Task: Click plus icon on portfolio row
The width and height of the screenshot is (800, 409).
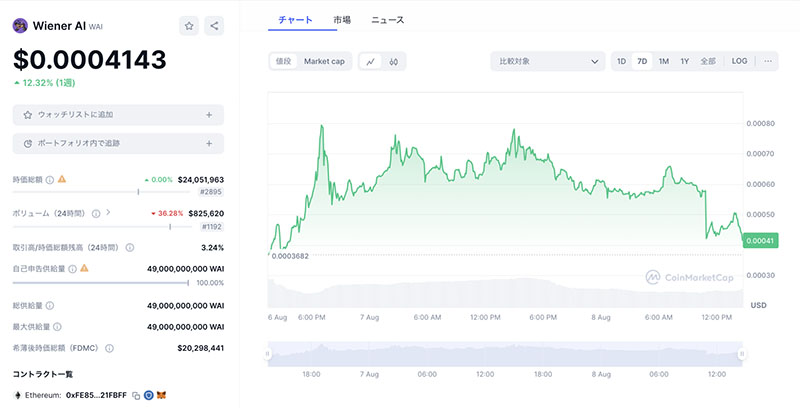Action: coord(209,144)
